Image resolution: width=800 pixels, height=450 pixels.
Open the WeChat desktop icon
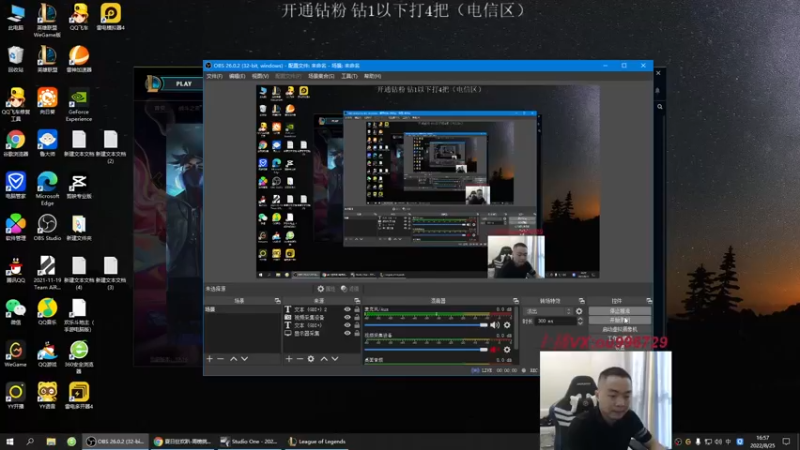pos(15,312)
